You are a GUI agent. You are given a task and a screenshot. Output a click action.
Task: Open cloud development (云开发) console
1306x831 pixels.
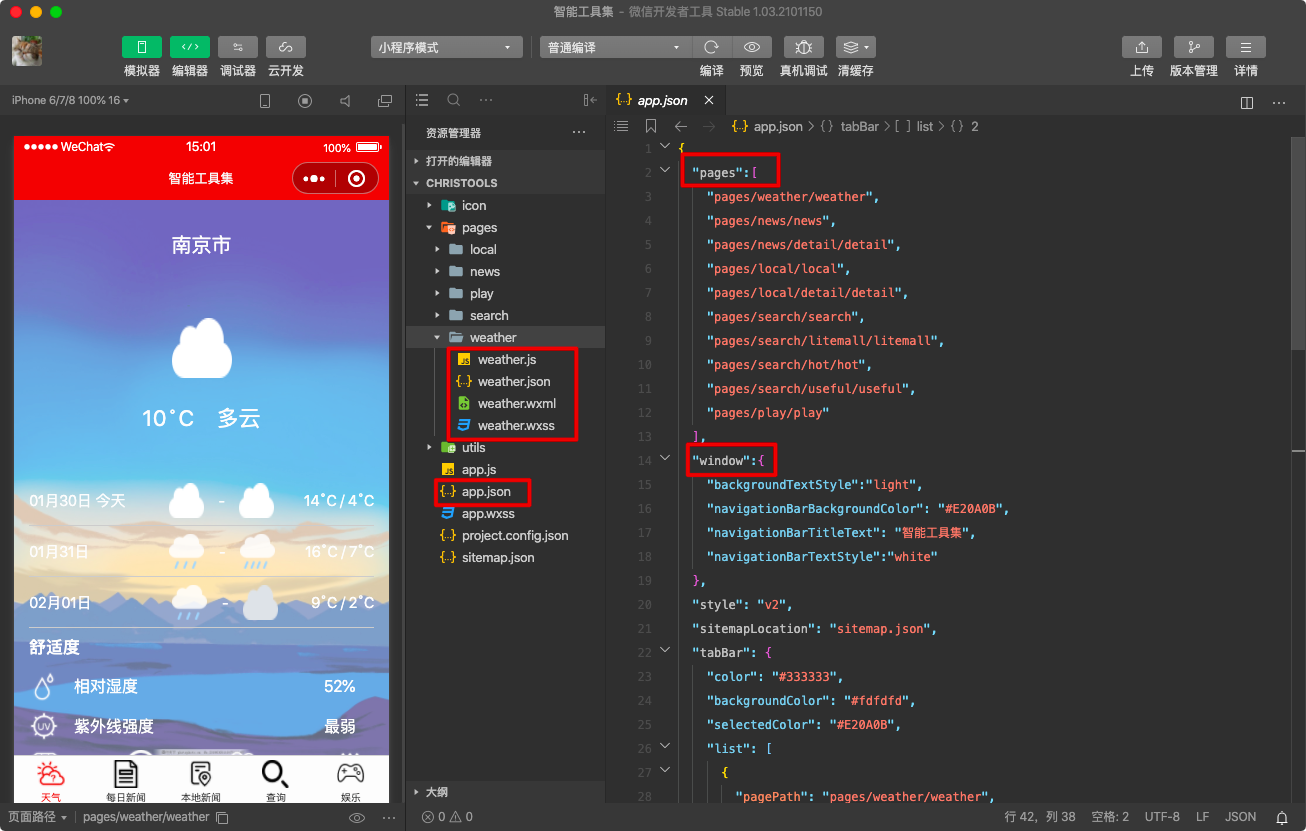286,47
